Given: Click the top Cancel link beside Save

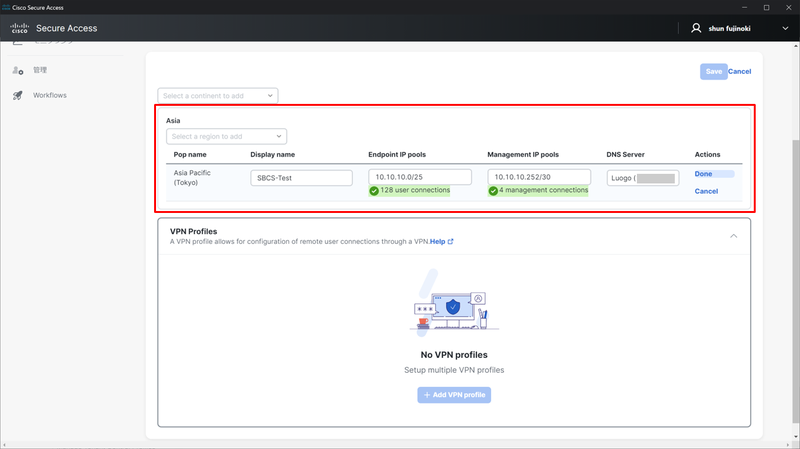Looking at the screenshot, I should 739,71.
